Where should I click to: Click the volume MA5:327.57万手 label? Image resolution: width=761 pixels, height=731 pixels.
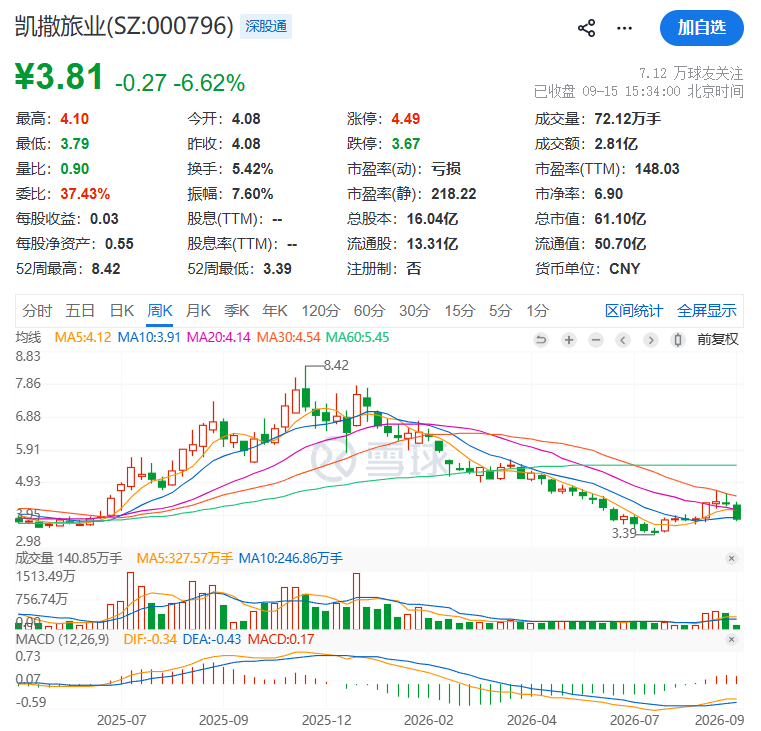[x=184, y=558]
